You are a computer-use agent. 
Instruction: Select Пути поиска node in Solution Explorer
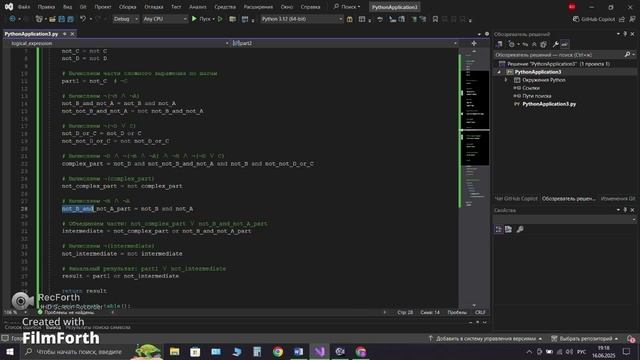(536, 96)
